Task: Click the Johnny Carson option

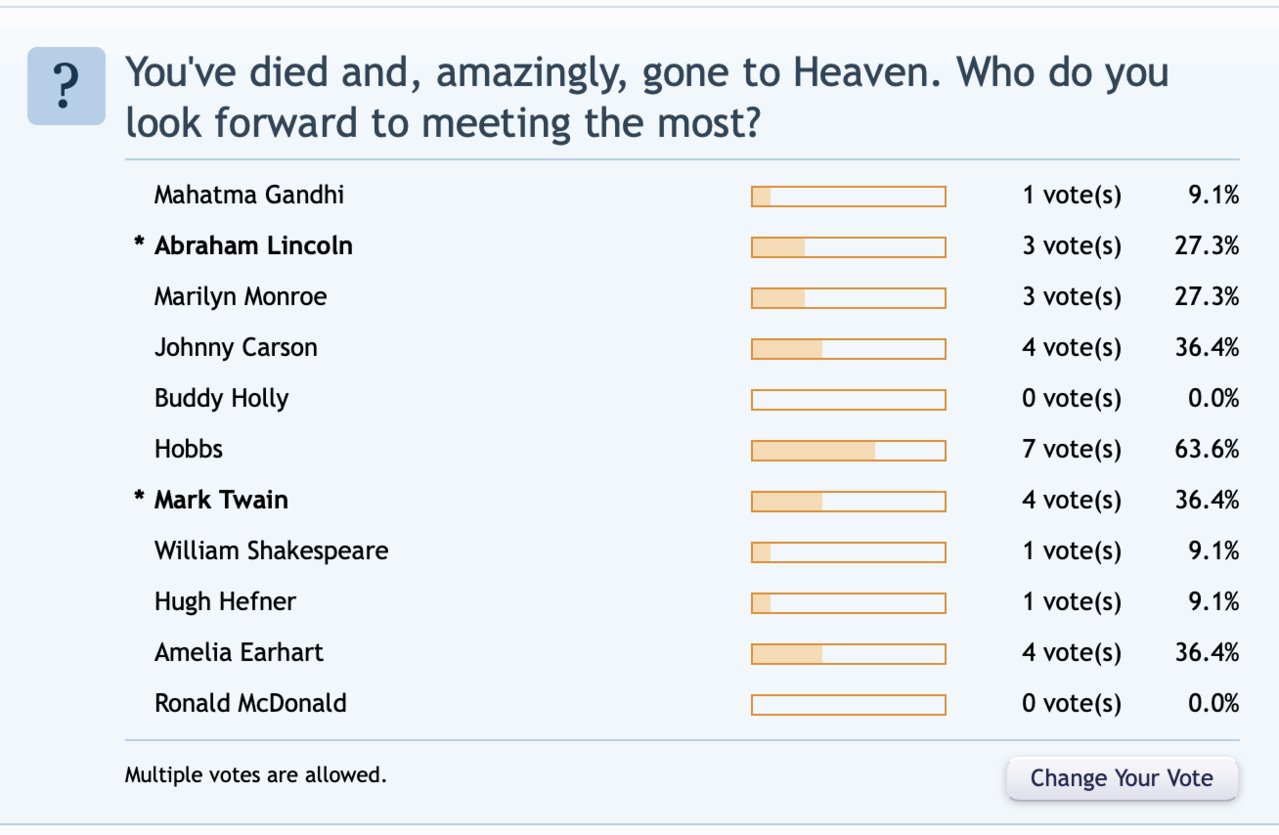Action: [x=236, y=348]
